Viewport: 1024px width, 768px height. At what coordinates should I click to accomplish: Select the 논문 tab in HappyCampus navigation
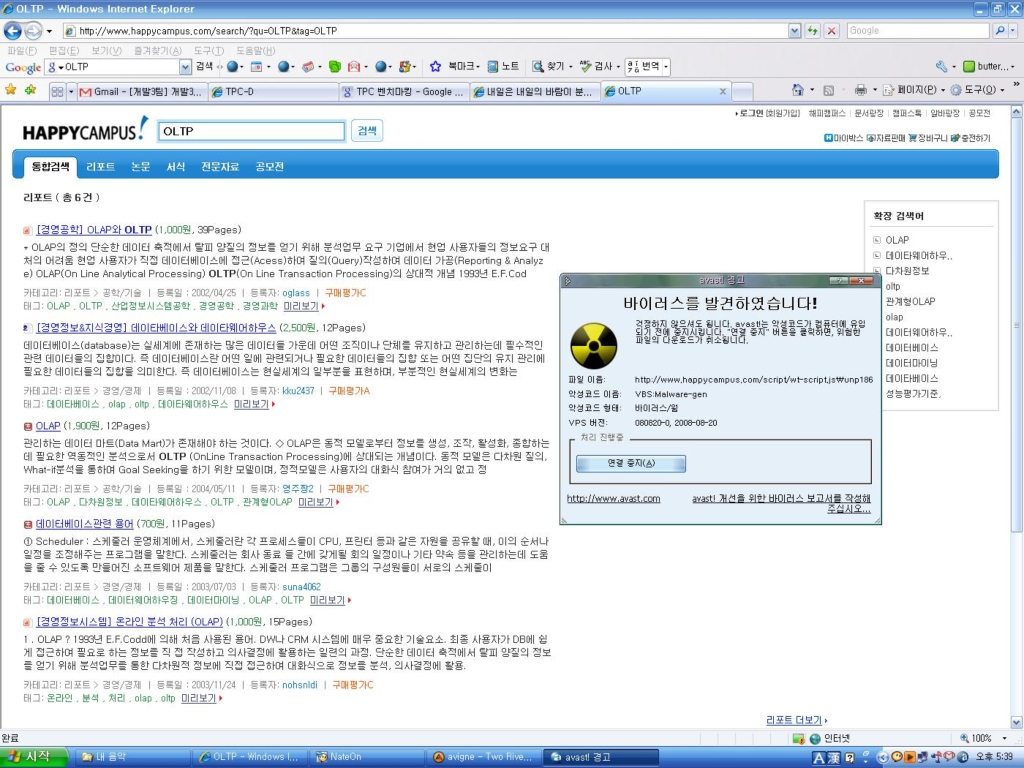click(x=140, y=167)
